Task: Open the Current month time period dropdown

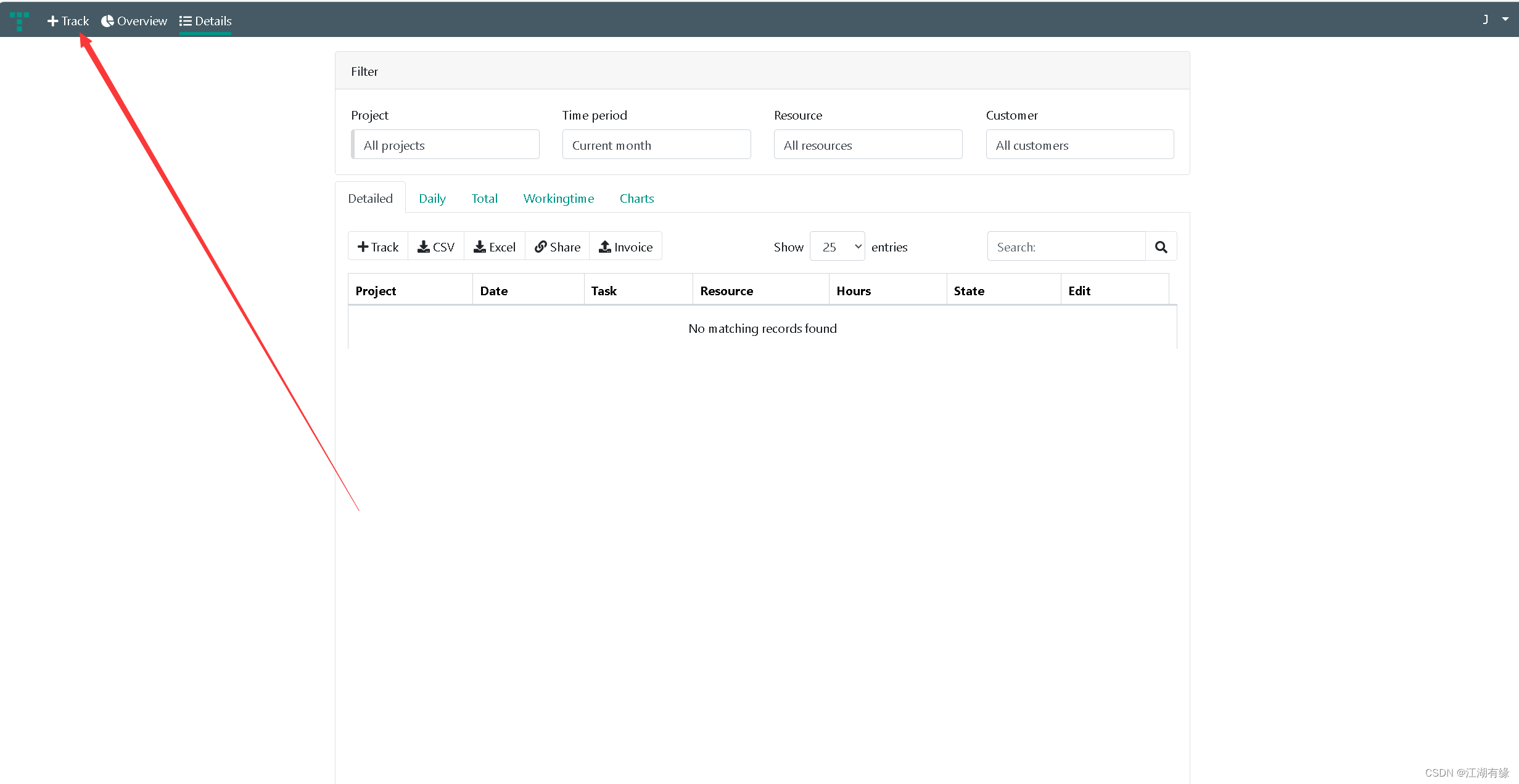Action: coord(656,145)
